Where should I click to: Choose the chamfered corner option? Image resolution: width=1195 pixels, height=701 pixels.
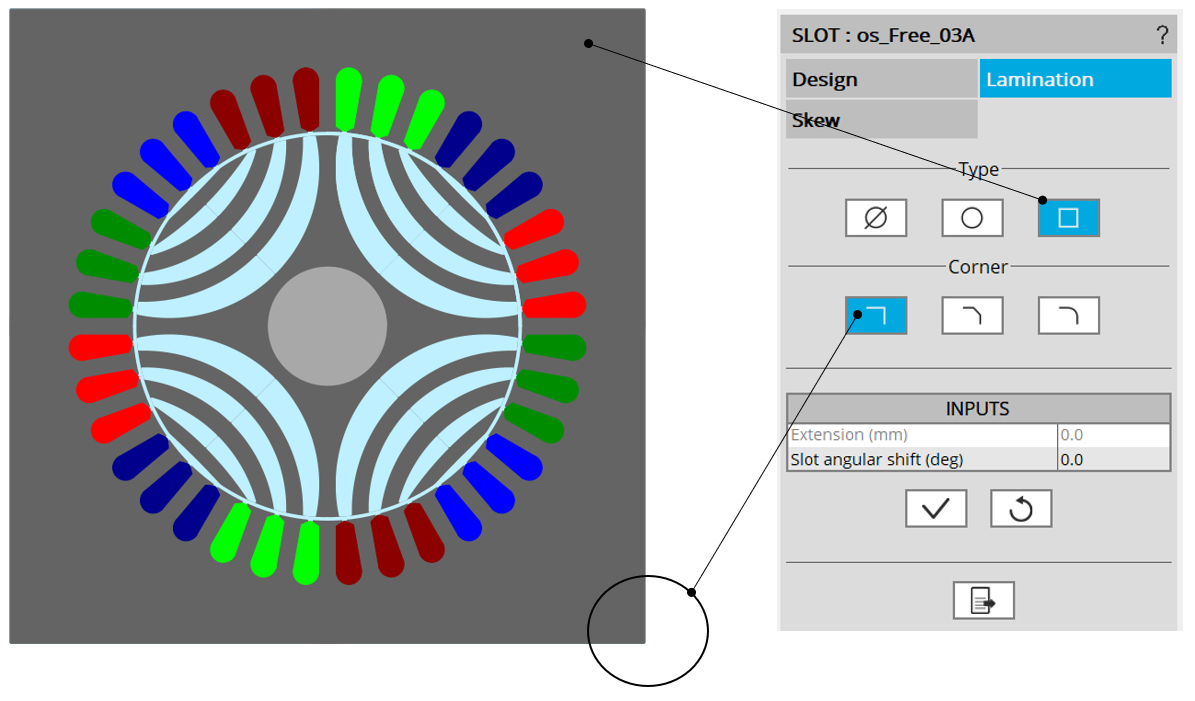pos(972,315)
